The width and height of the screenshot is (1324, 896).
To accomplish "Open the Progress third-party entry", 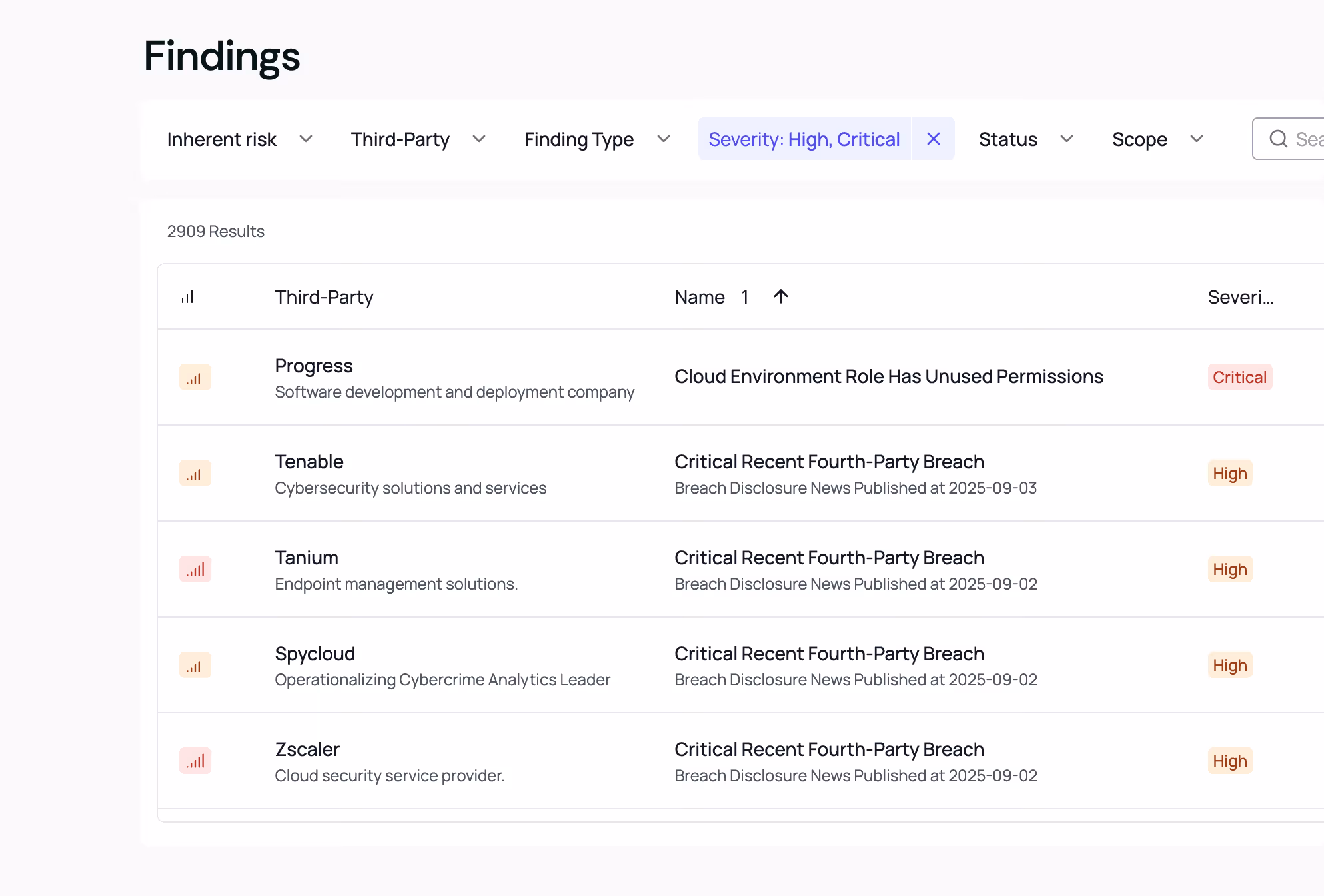I will point(314,366).
